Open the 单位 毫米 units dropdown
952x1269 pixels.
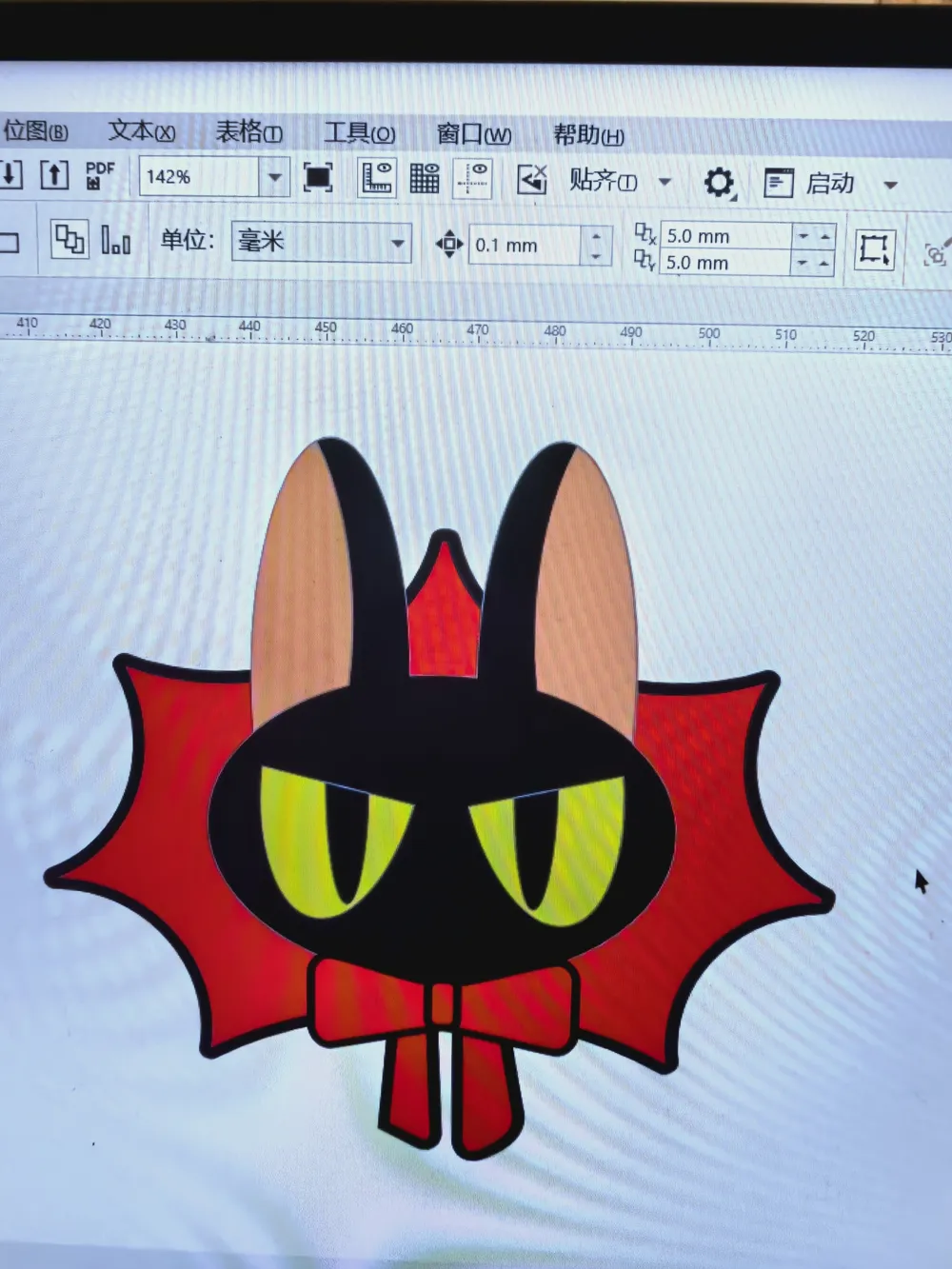322,242
